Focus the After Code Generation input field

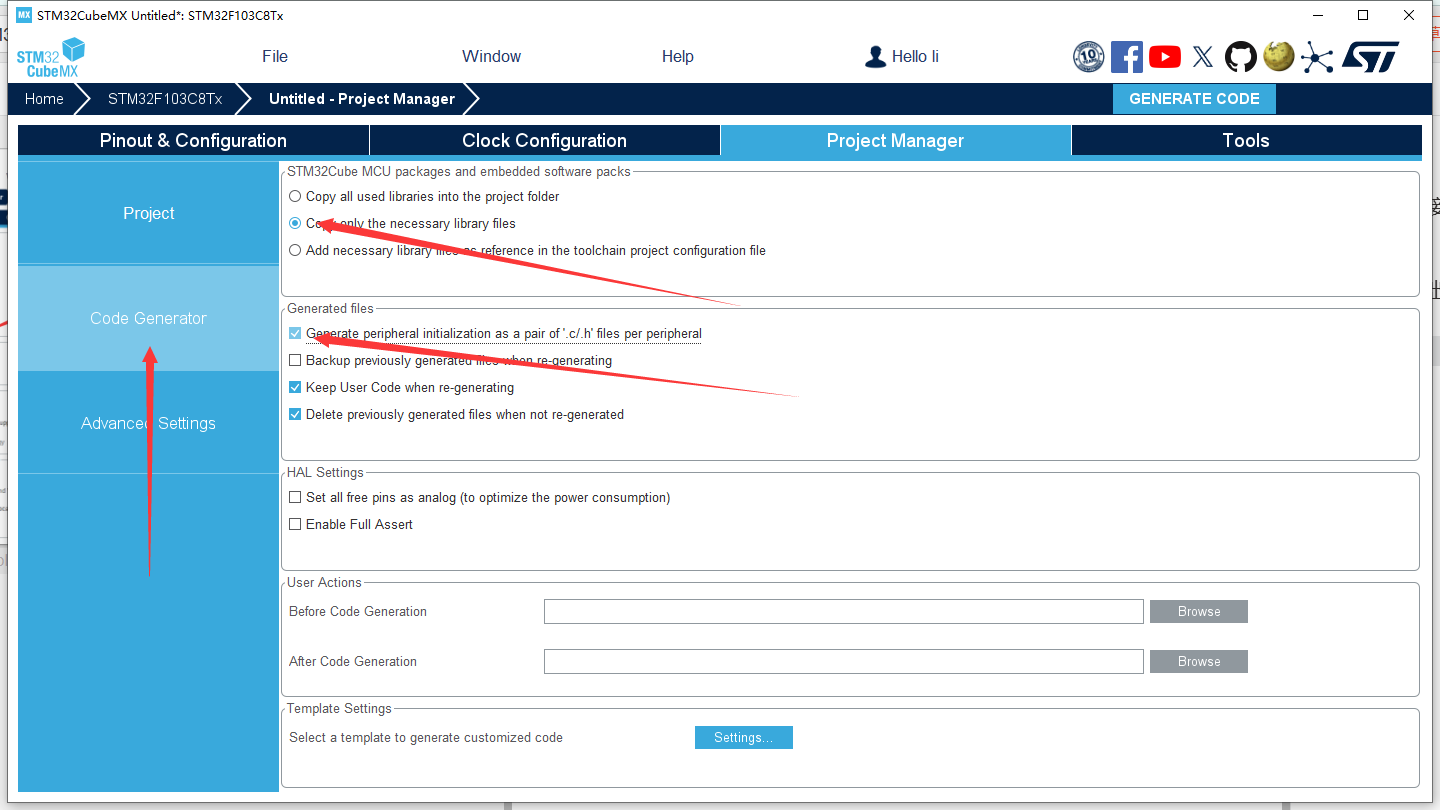pyautogui.click(x=844, y=662)
